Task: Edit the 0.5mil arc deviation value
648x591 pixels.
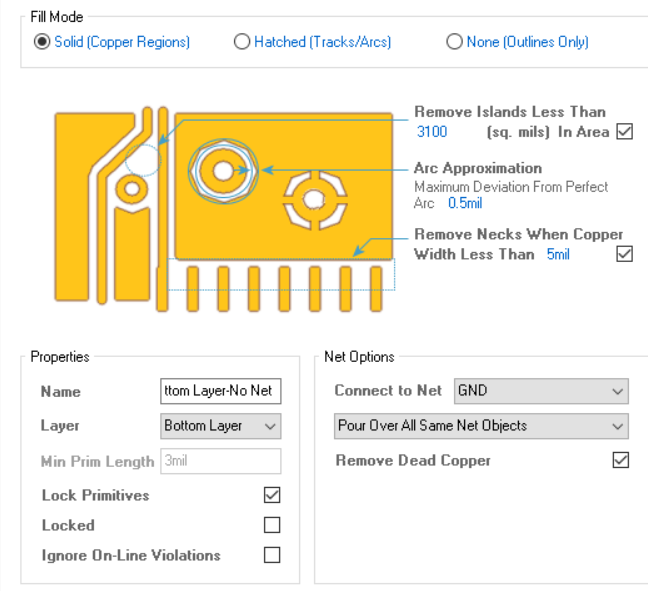Action: click(x=465, y=203)
